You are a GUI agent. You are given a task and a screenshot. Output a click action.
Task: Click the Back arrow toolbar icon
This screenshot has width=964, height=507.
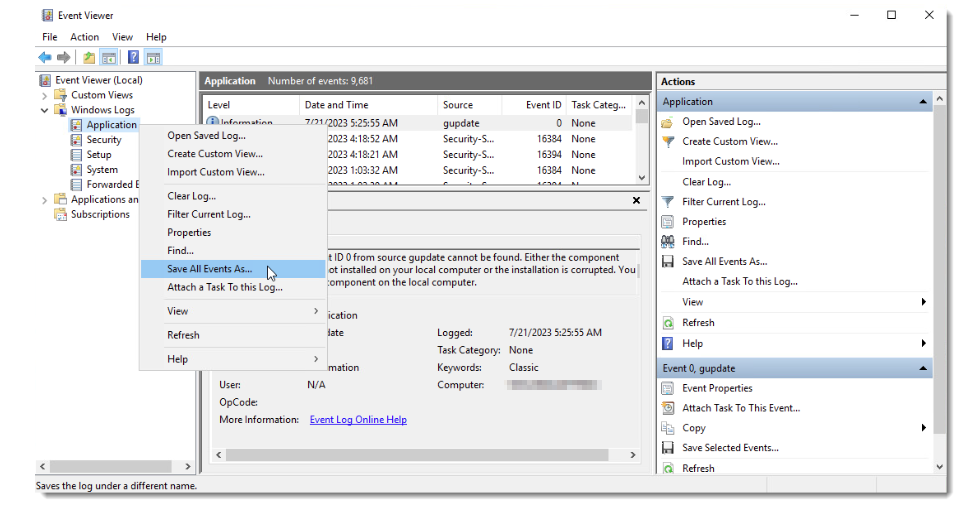[x=45, y=58]
